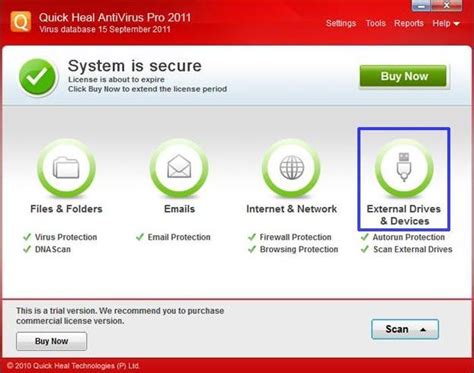Click the Virus Protection checkmark
The image size is (474, 373).
(x=27, y=237)
